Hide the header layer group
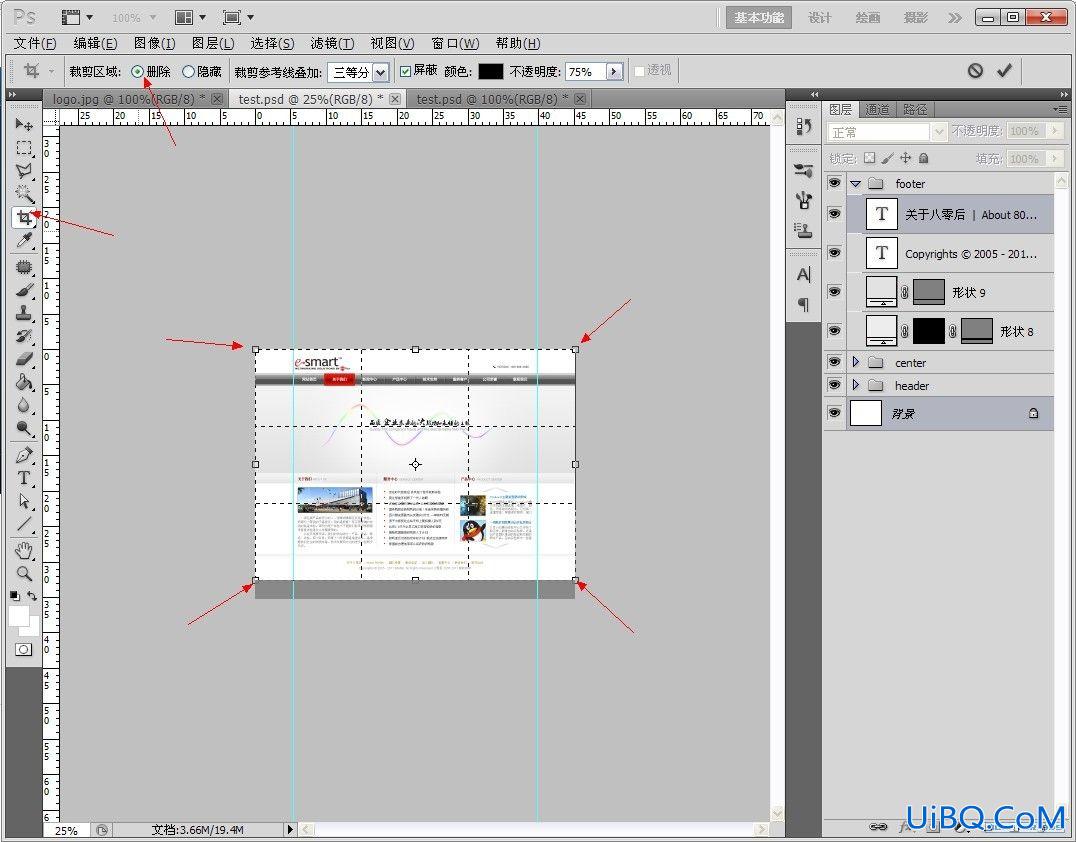This screenshot has width=1076, height=842. pyautogui.click(x=834, y=385)
